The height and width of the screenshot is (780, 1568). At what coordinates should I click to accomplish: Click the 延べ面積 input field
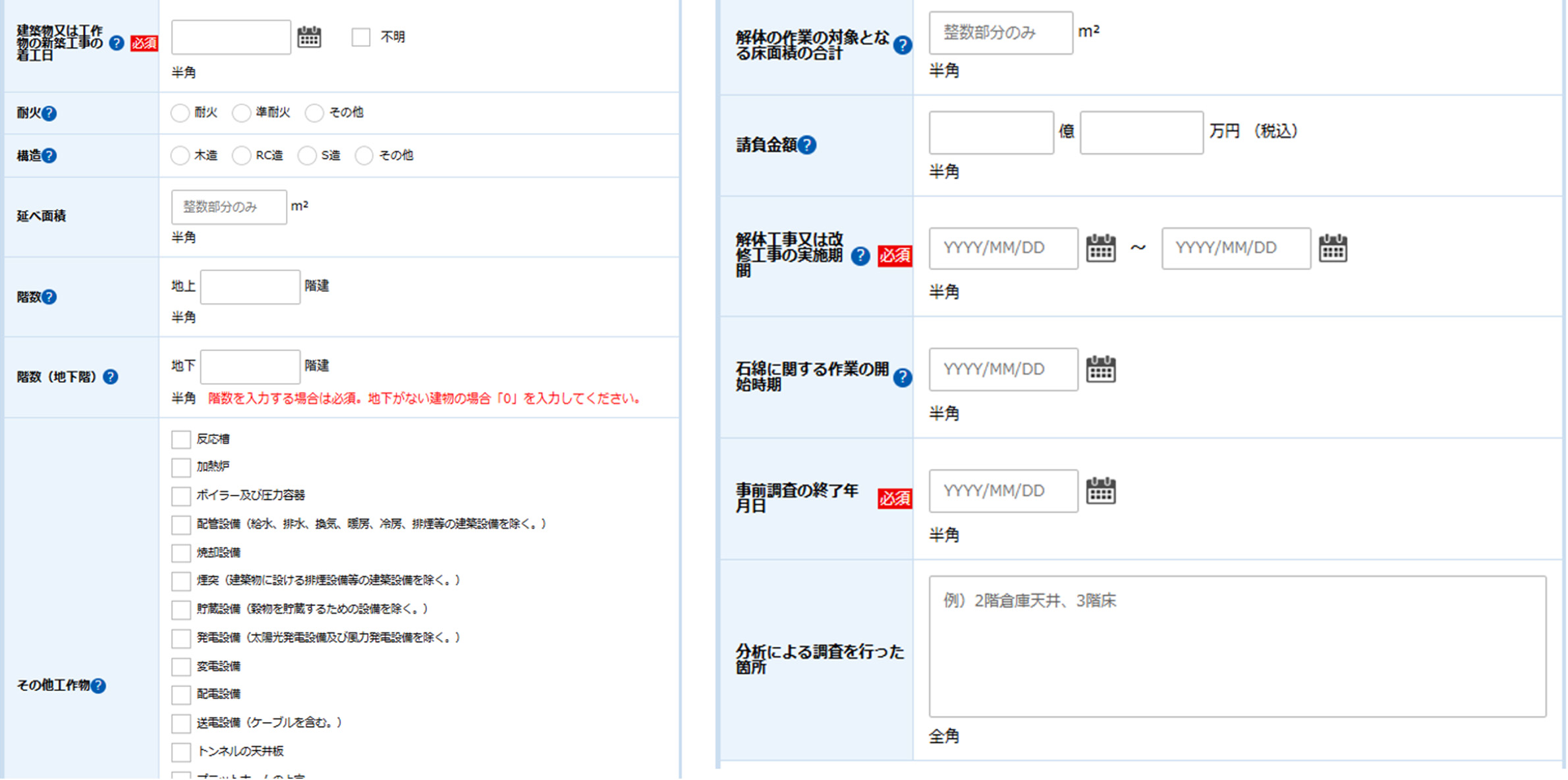click(229, 208)
